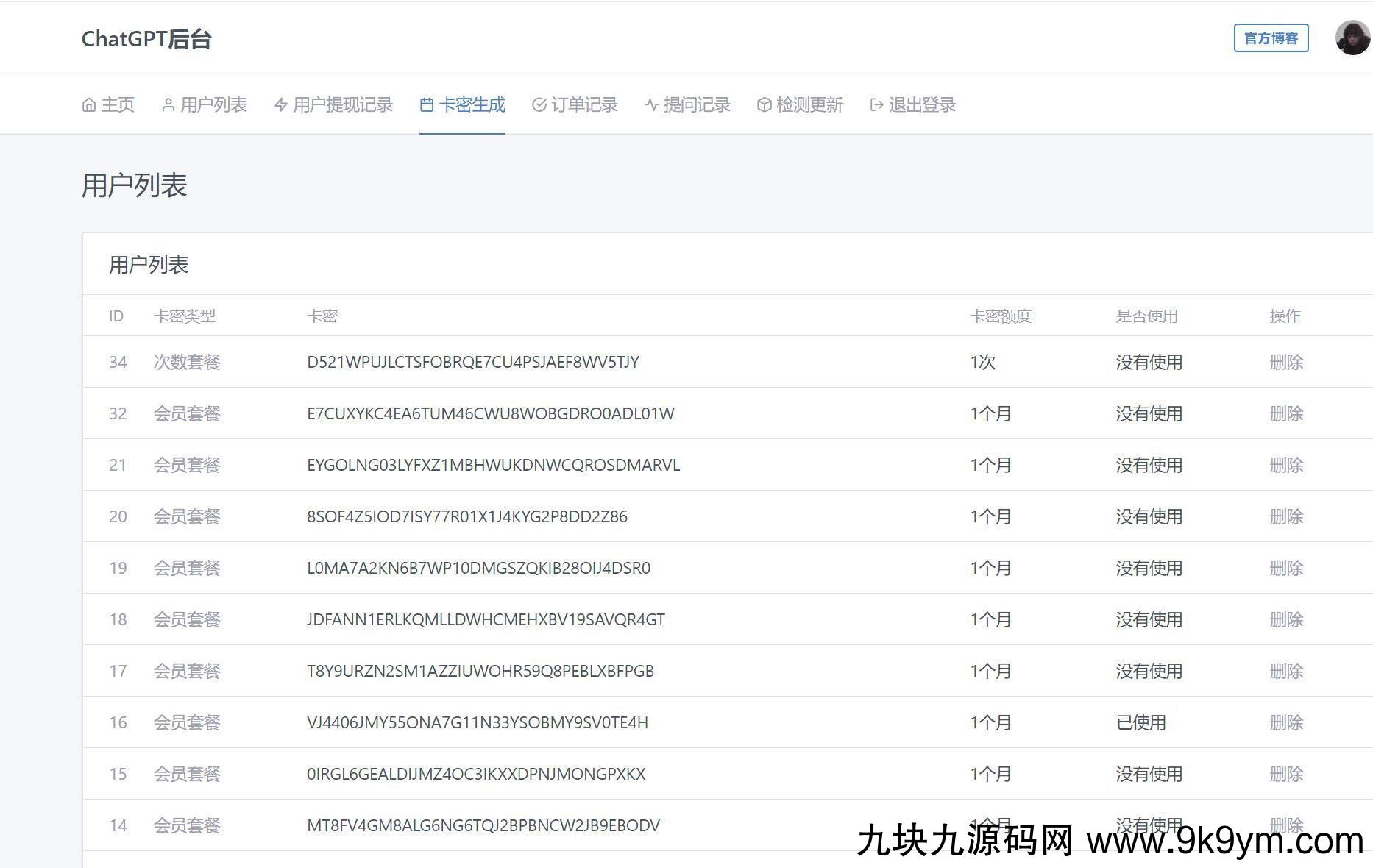1373x868 pixels.
Task: Delete the used card key ID 16
Action: click(1285, 722)
